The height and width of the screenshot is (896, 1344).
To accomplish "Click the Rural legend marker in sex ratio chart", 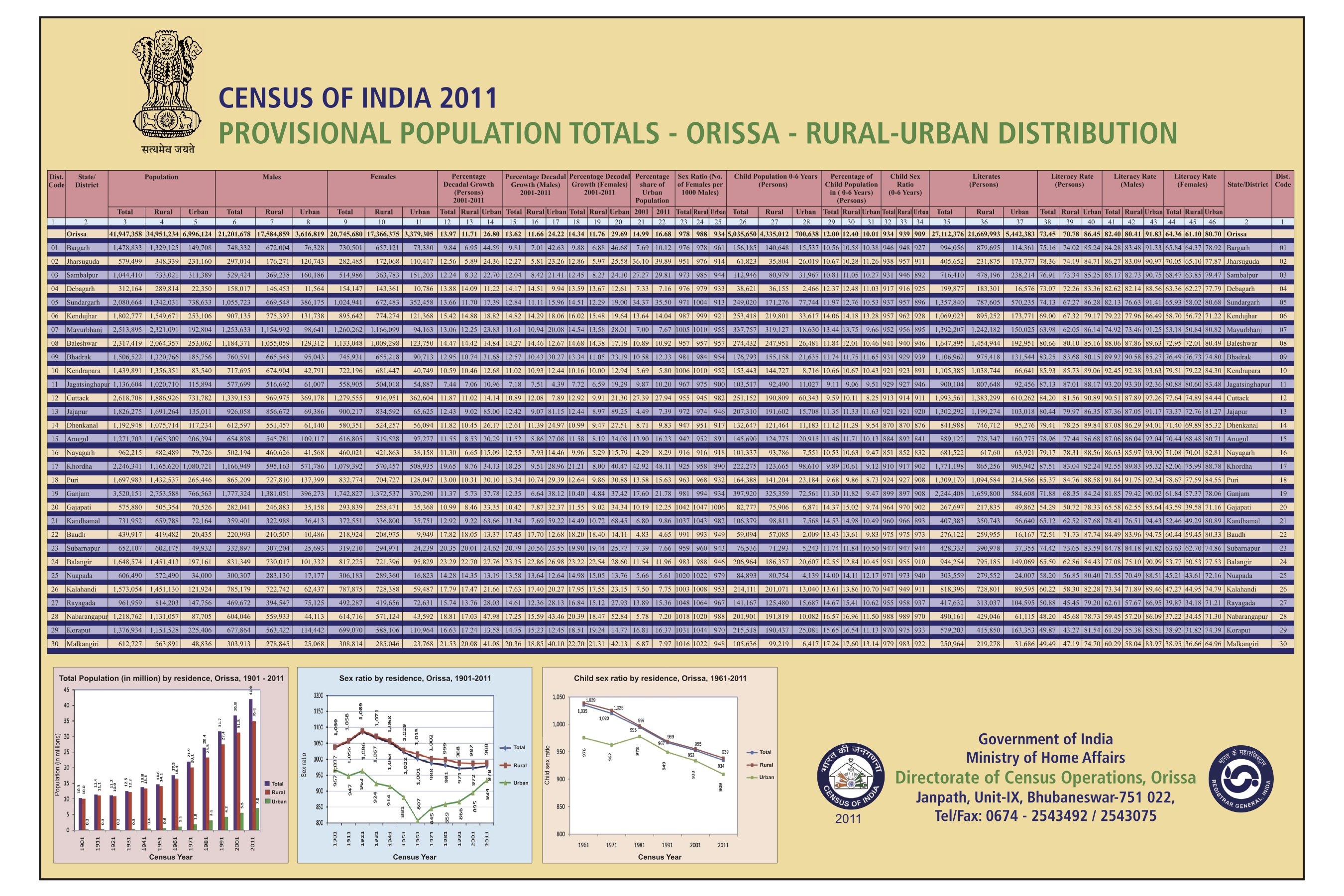I will point(505,765).
